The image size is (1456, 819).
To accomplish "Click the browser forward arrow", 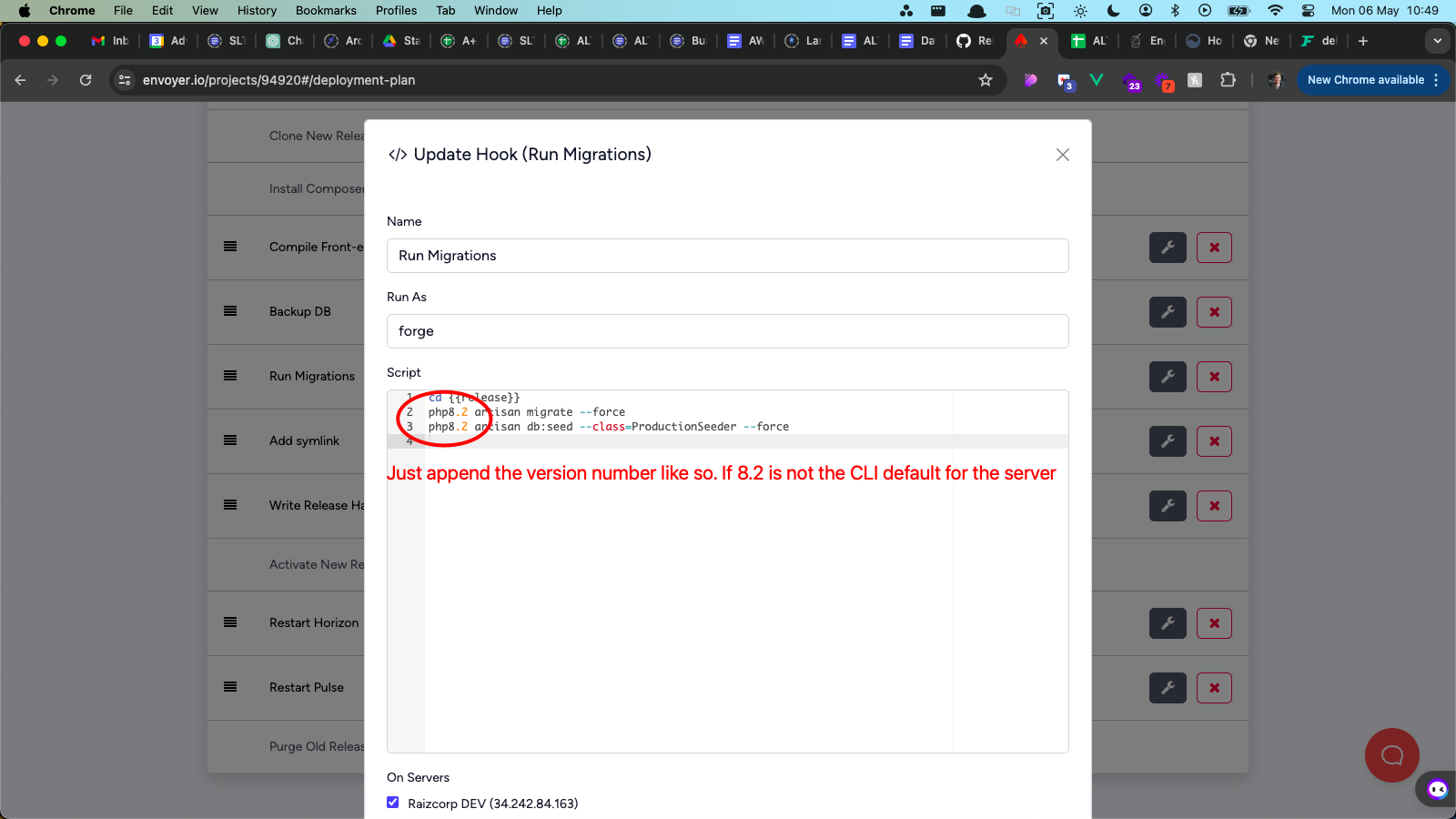I will [53, 80].
